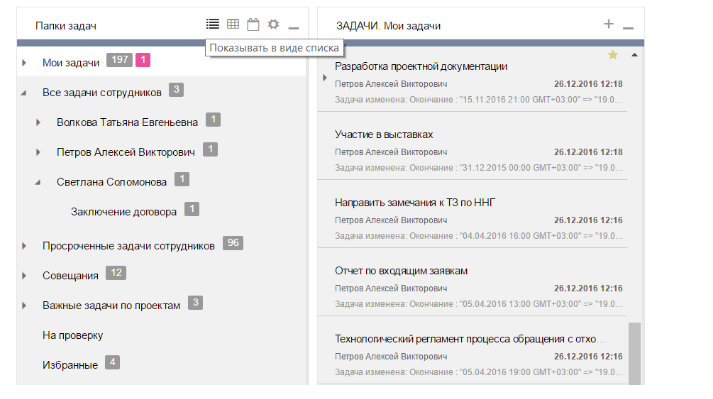Open task Направить замечания к ТЗ по ННГ
Viewport: 713px width, 399px height.
point(415,202)
